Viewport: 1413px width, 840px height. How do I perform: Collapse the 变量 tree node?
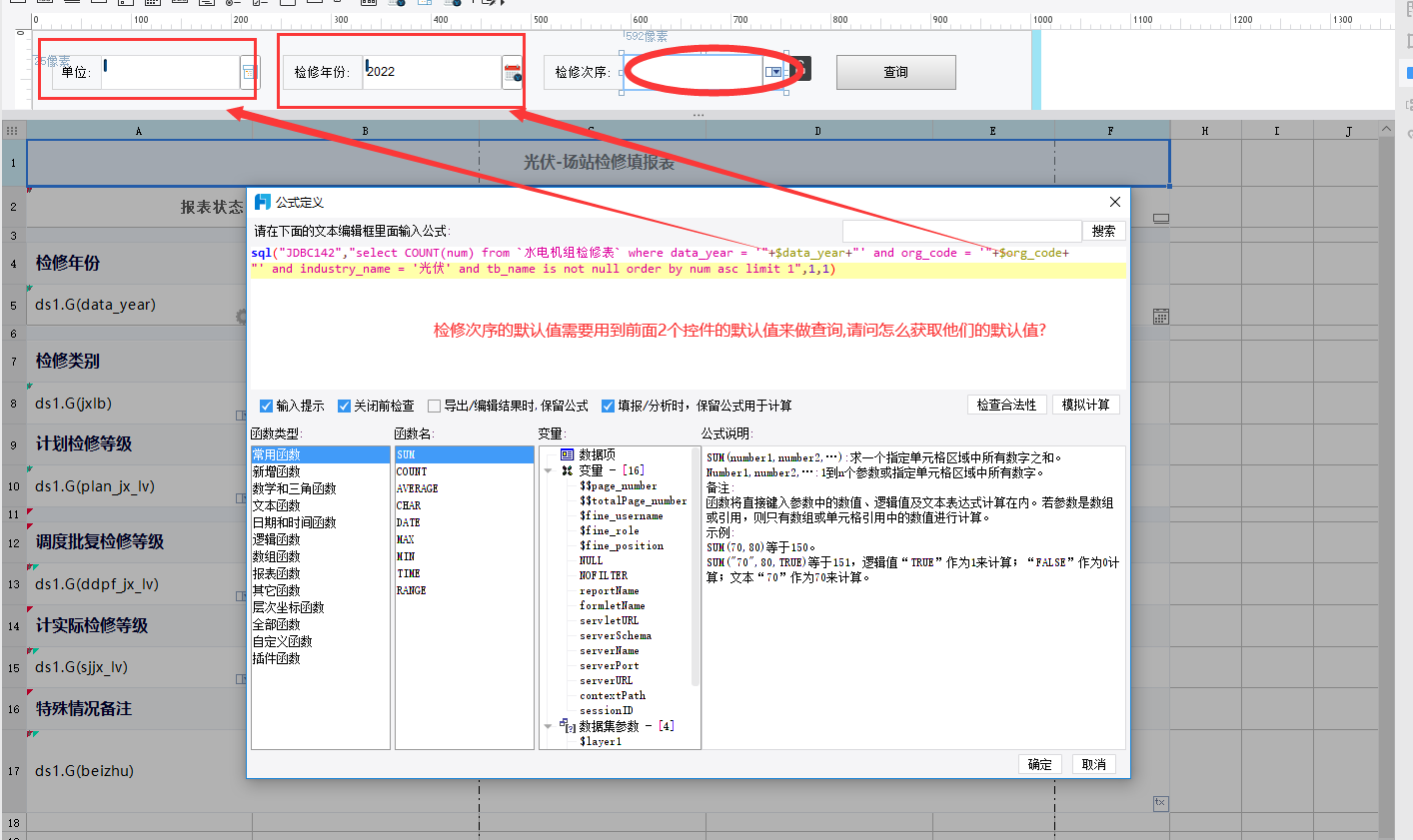[548, 470]
